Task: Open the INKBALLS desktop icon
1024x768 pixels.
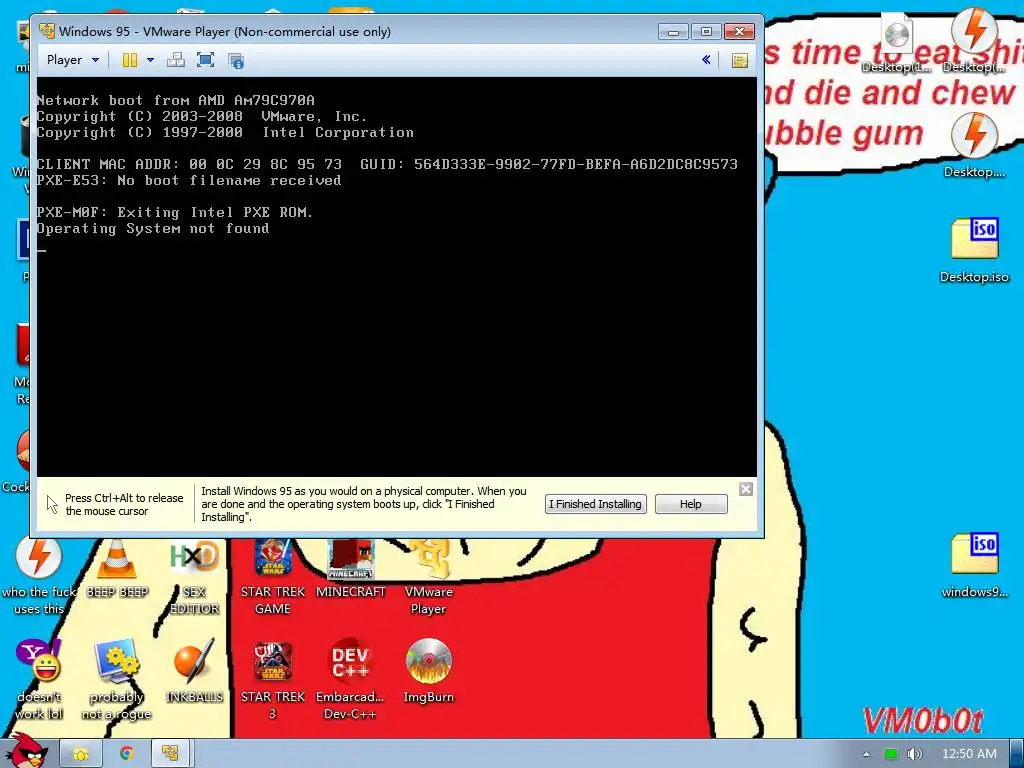Action: point(194,671)
